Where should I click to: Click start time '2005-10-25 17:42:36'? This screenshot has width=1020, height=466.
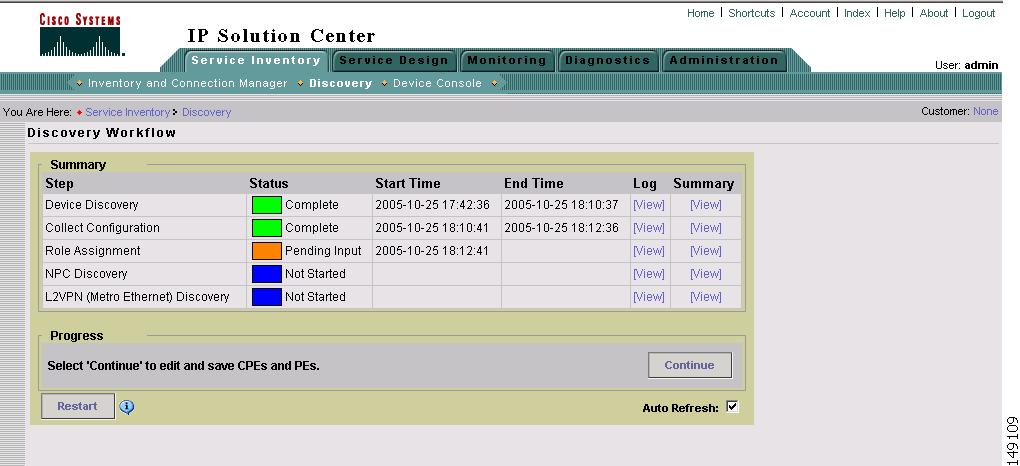432,205
